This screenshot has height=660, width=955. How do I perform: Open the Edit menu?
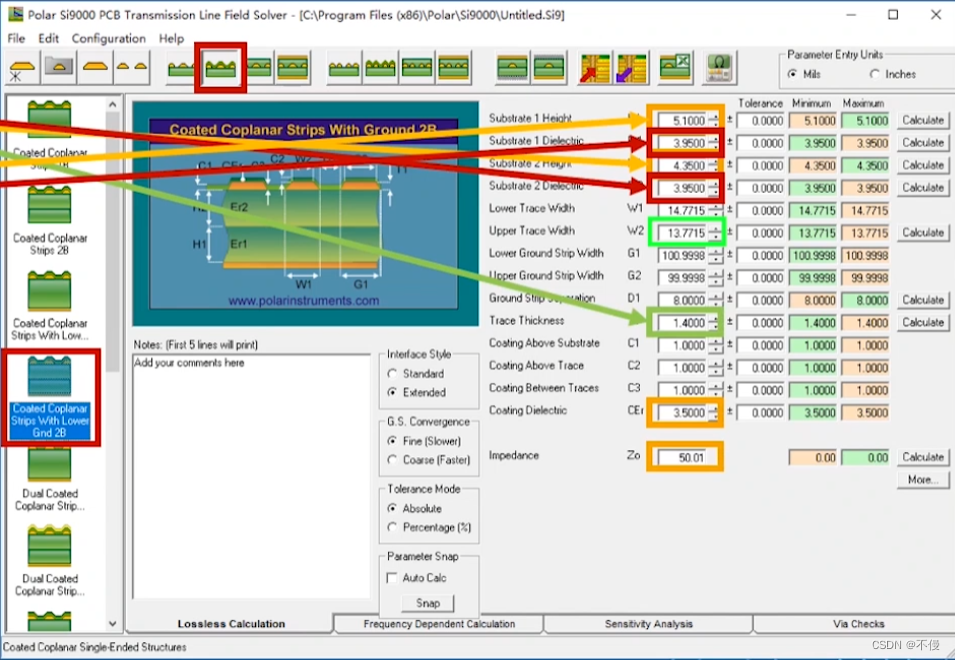click(x=48, y=38)
